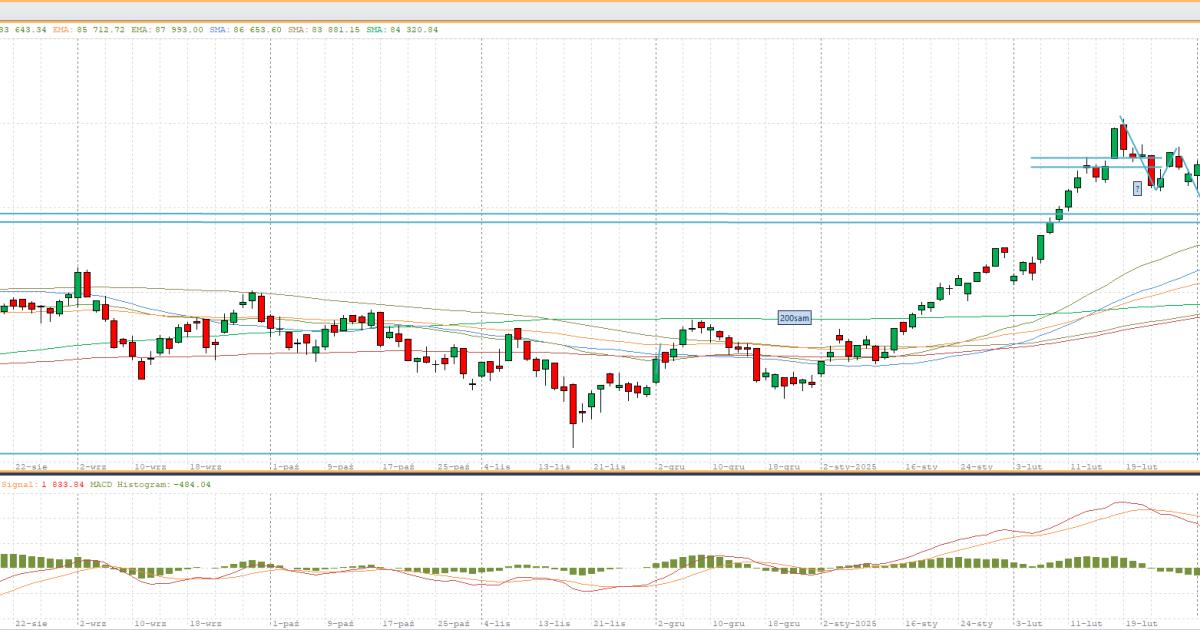Click the blue arrow above the peak candle
1200x630 pixels.
pos(1122,120)
